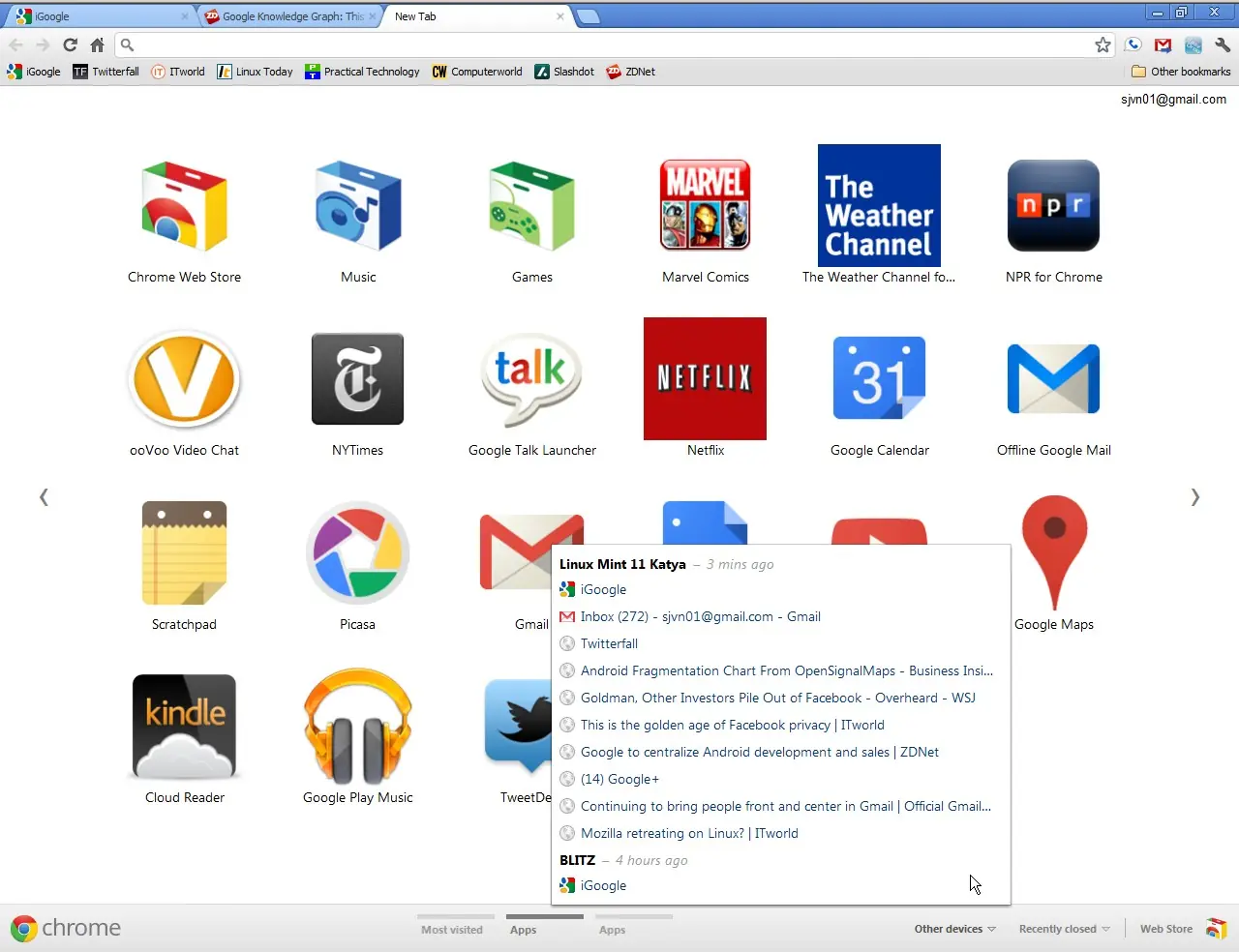
Task: Open a new tab button
Action: point(588,16)
